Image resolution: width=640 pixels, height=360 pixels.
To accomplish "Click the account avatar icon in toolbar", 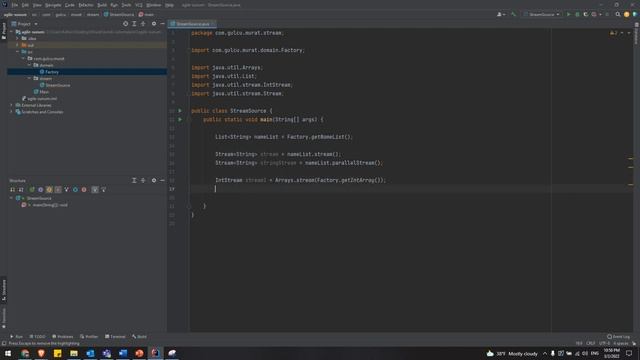I will tap(627, 14).
